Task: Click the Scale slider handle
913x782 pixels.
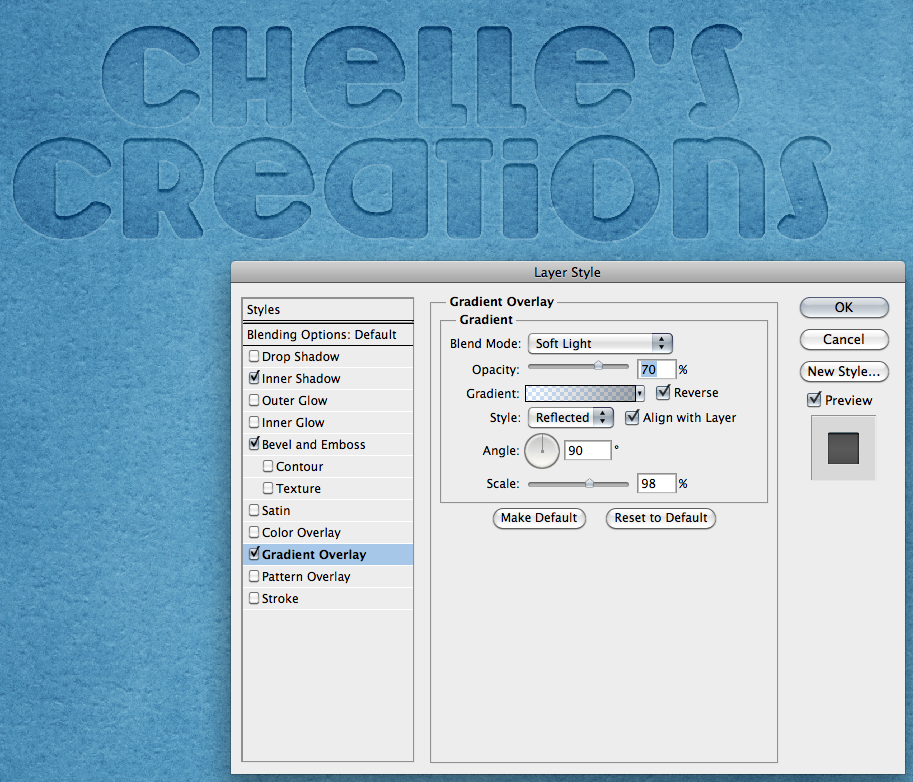Action: (589, 483)
